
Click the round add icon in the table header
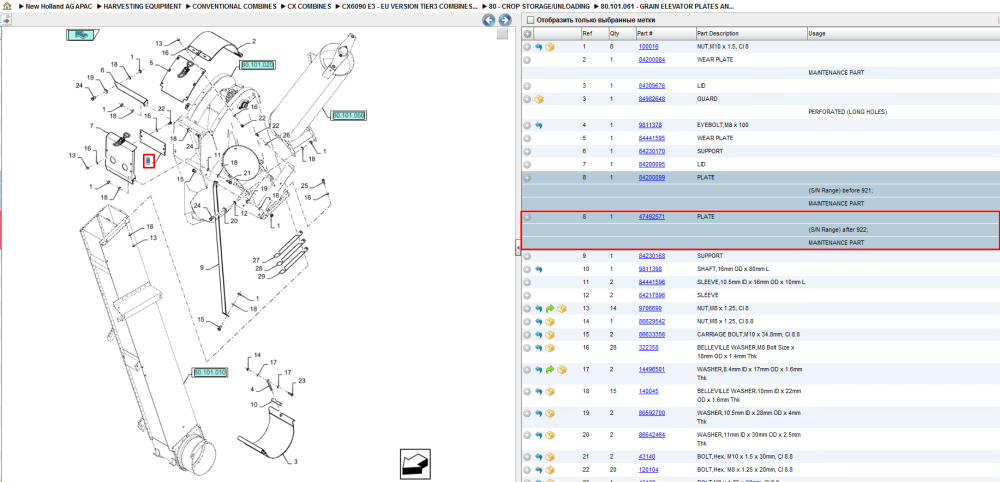[527, 34]
